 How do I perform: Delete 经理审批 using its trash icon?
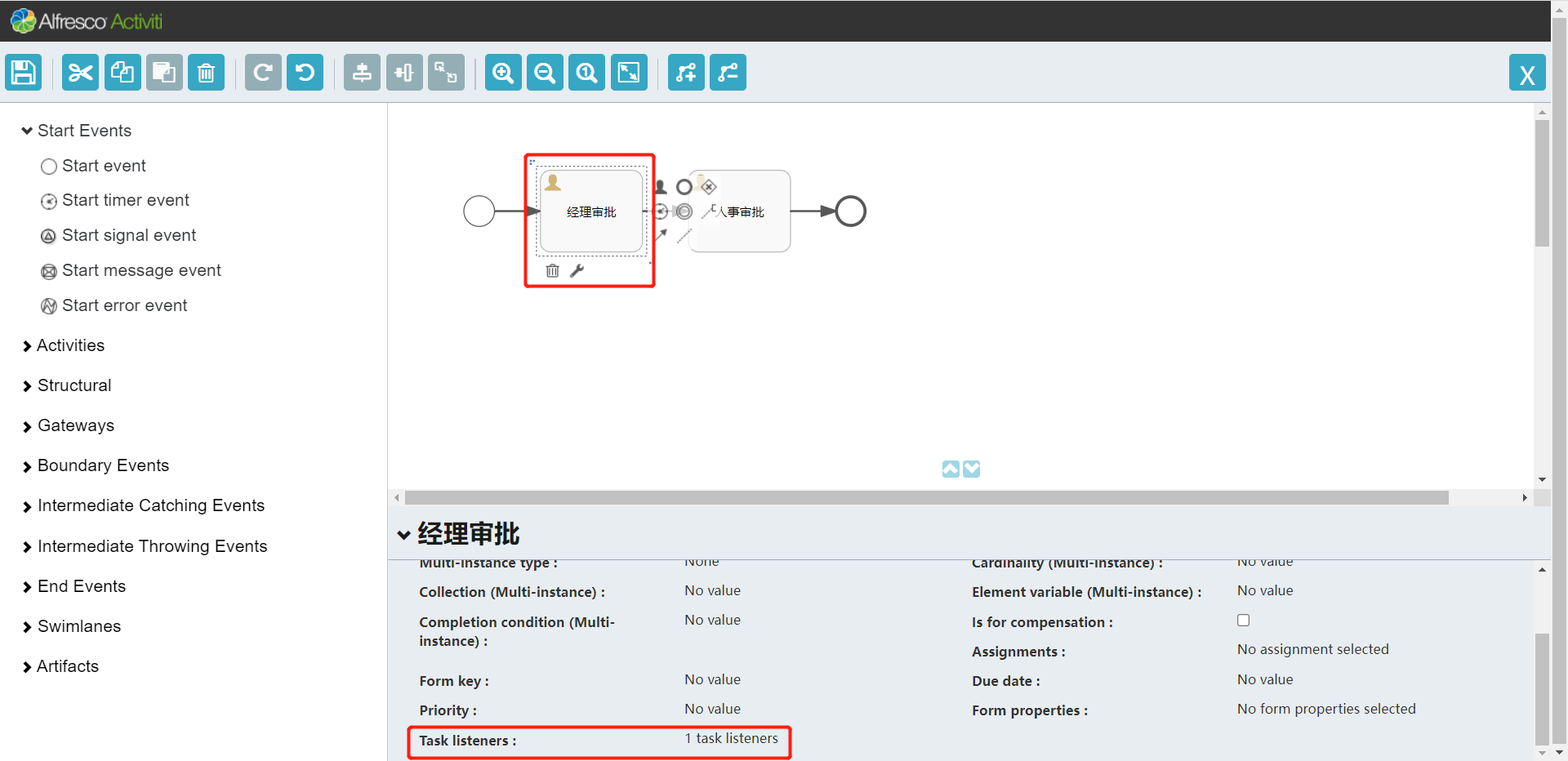click(x=553, y=270)
